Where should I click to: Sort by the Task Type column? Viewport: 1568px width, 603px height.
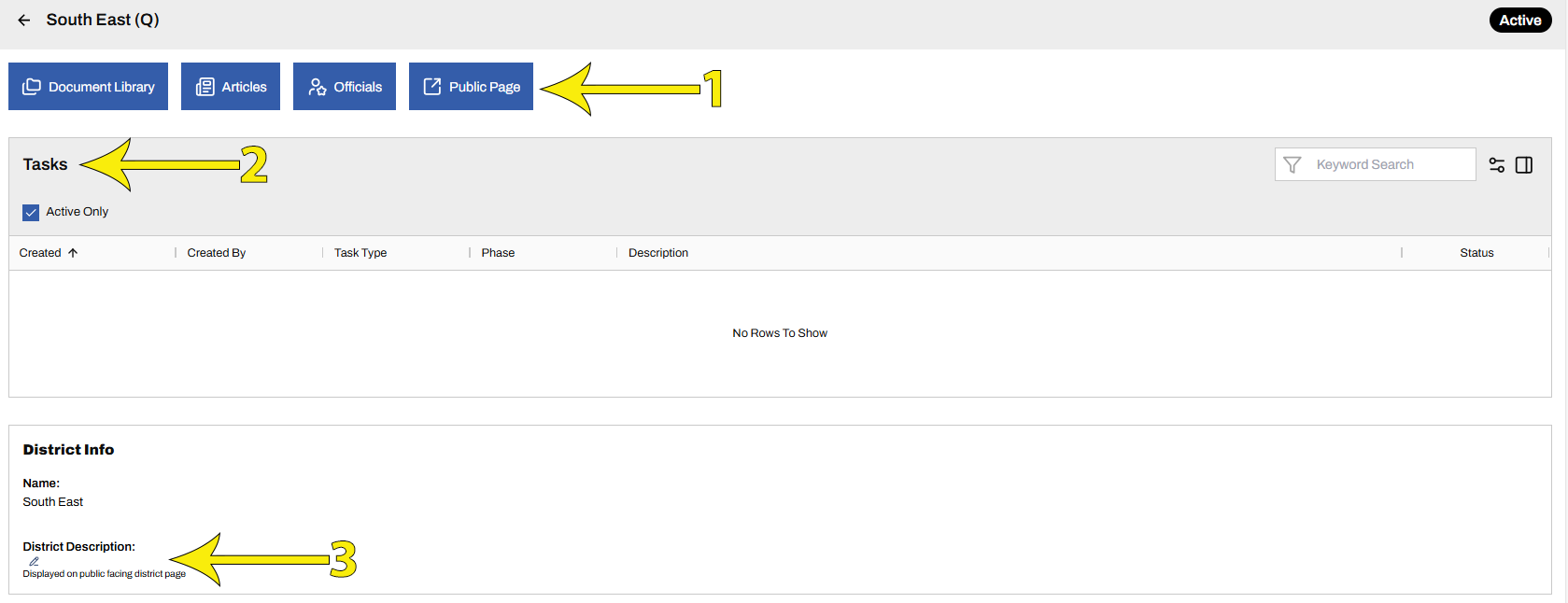pyautogui.click(x=360, y=253)
